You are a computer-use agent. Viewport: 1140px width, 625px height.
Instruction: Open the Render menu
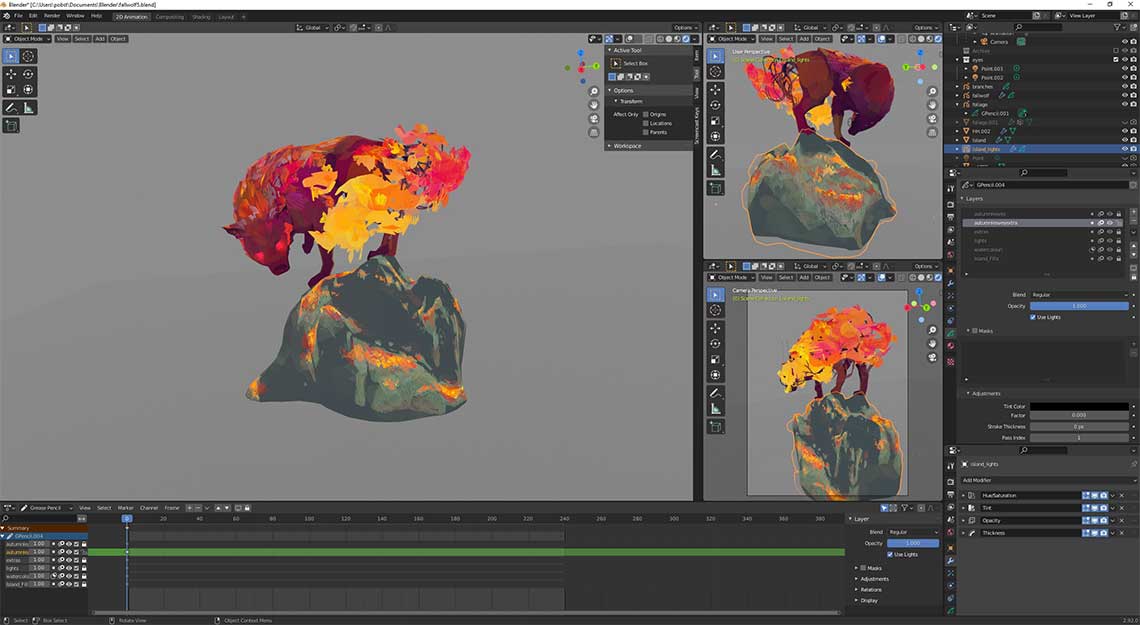tap(52, 15)
